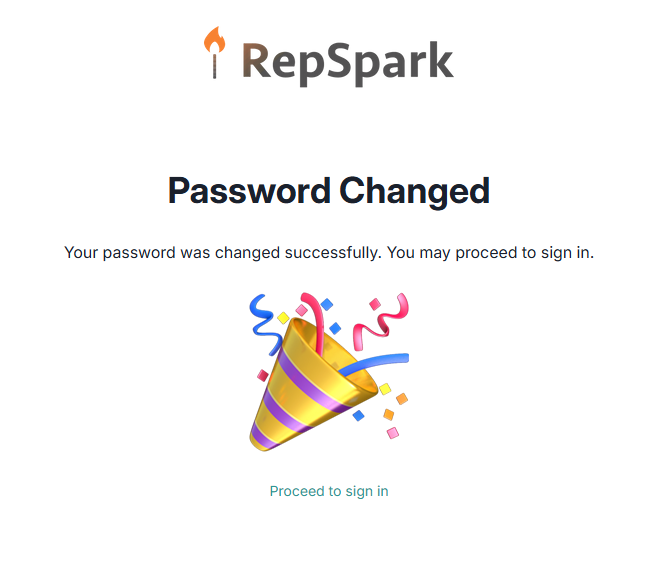Click the RepSpark flame matchstick icon
The height and width of the screenshot is (570, 655).
(x=214, y=53)
